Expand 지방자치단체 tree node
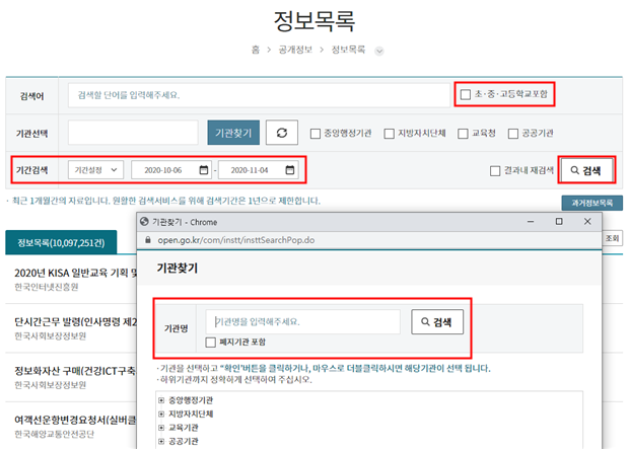 [x=161, y=414]
